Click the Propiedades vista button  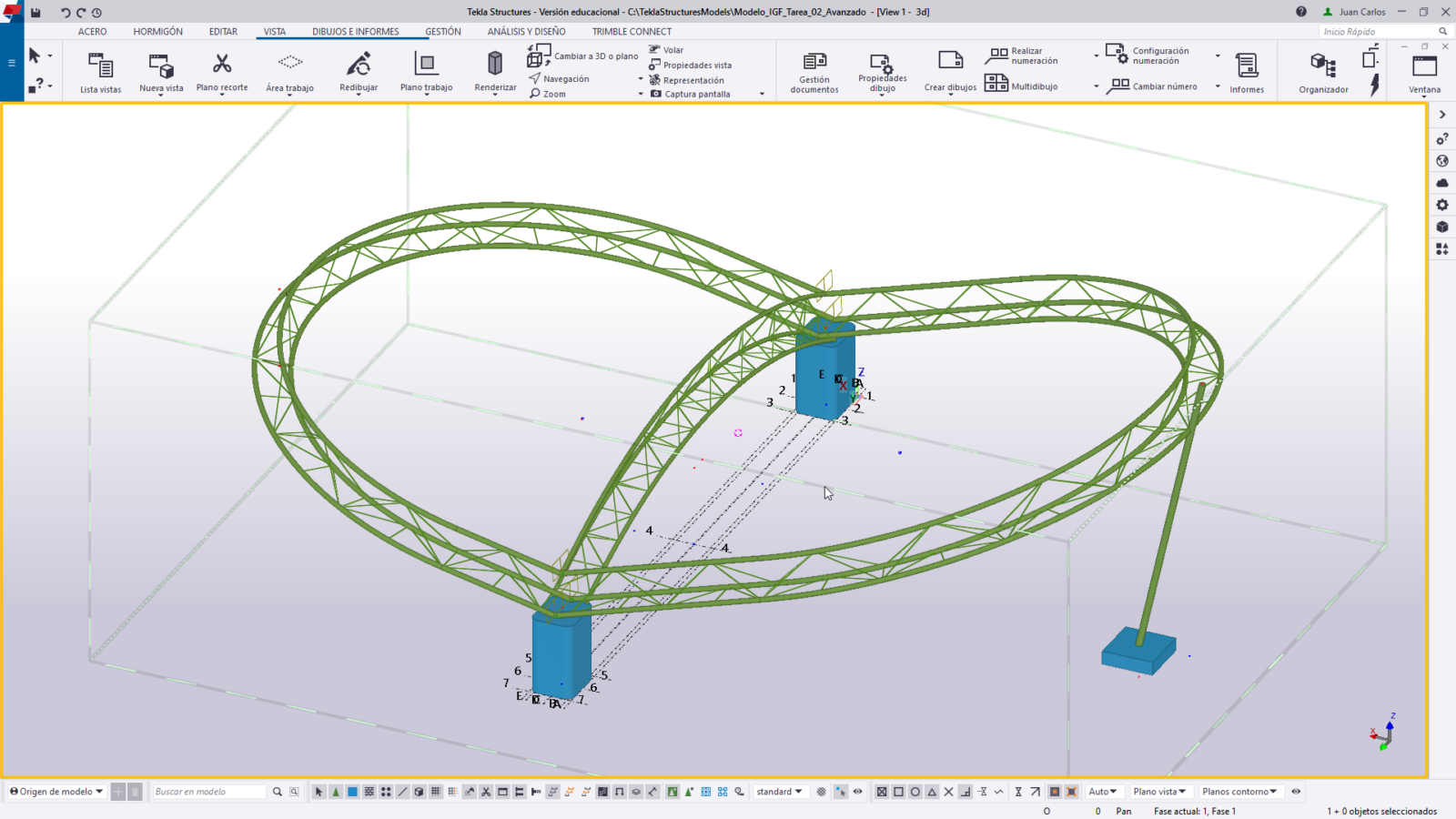coord(696,66)
